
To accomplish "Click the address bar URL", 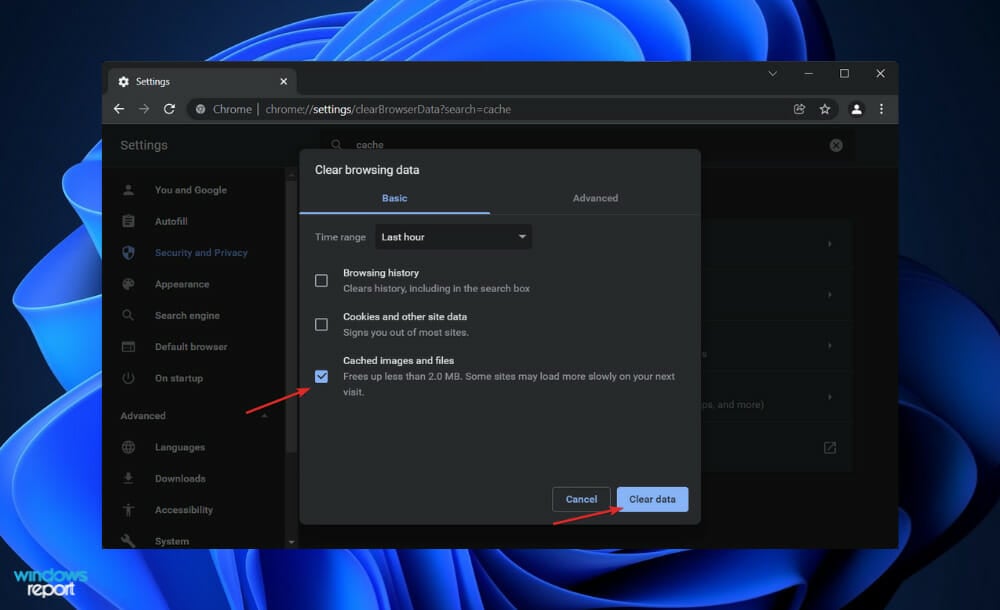I will (388, 109).
